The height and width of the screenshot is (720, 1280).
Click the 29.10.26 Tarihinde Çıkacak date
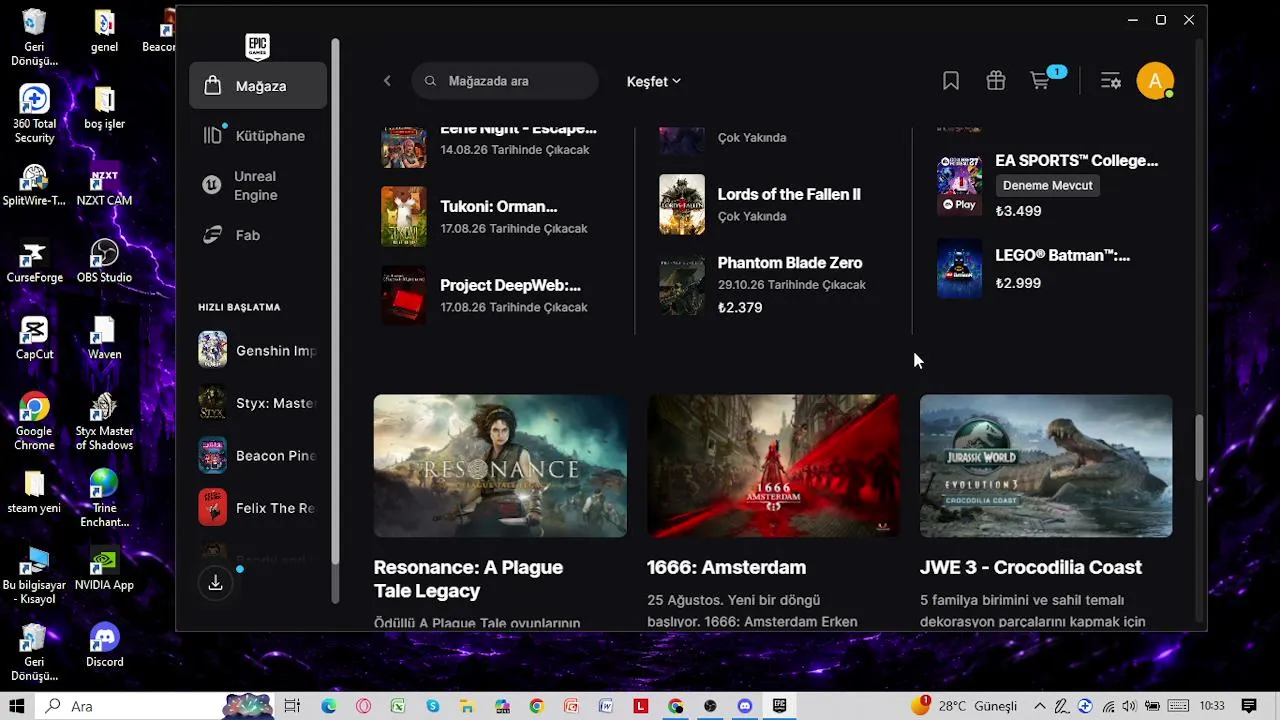click(x=792, y=285)
